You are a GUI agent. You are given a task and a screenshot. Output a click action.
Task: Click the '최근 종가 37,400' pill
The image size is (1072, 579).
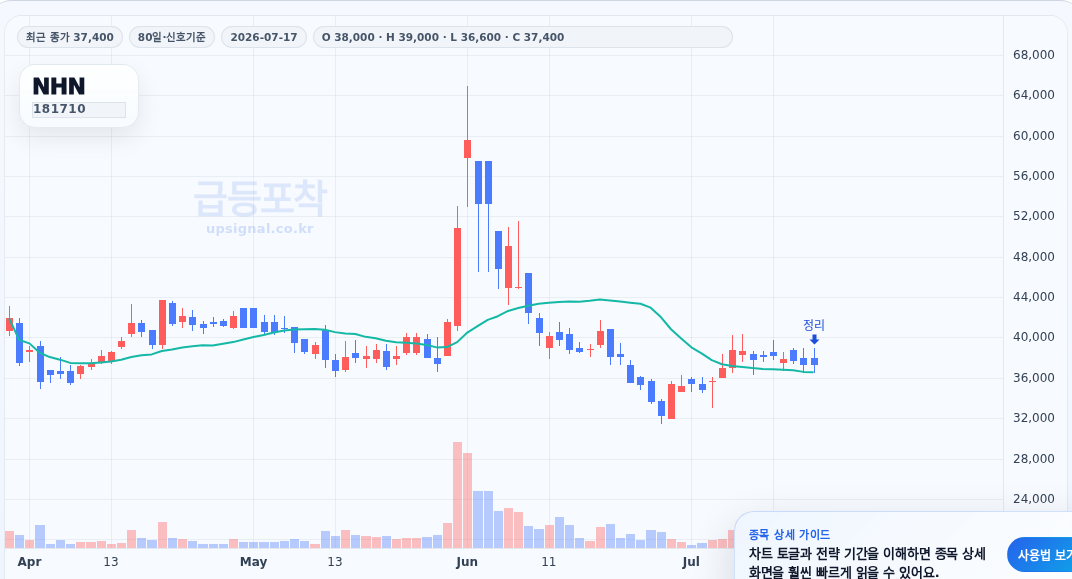tap(70, 37)
